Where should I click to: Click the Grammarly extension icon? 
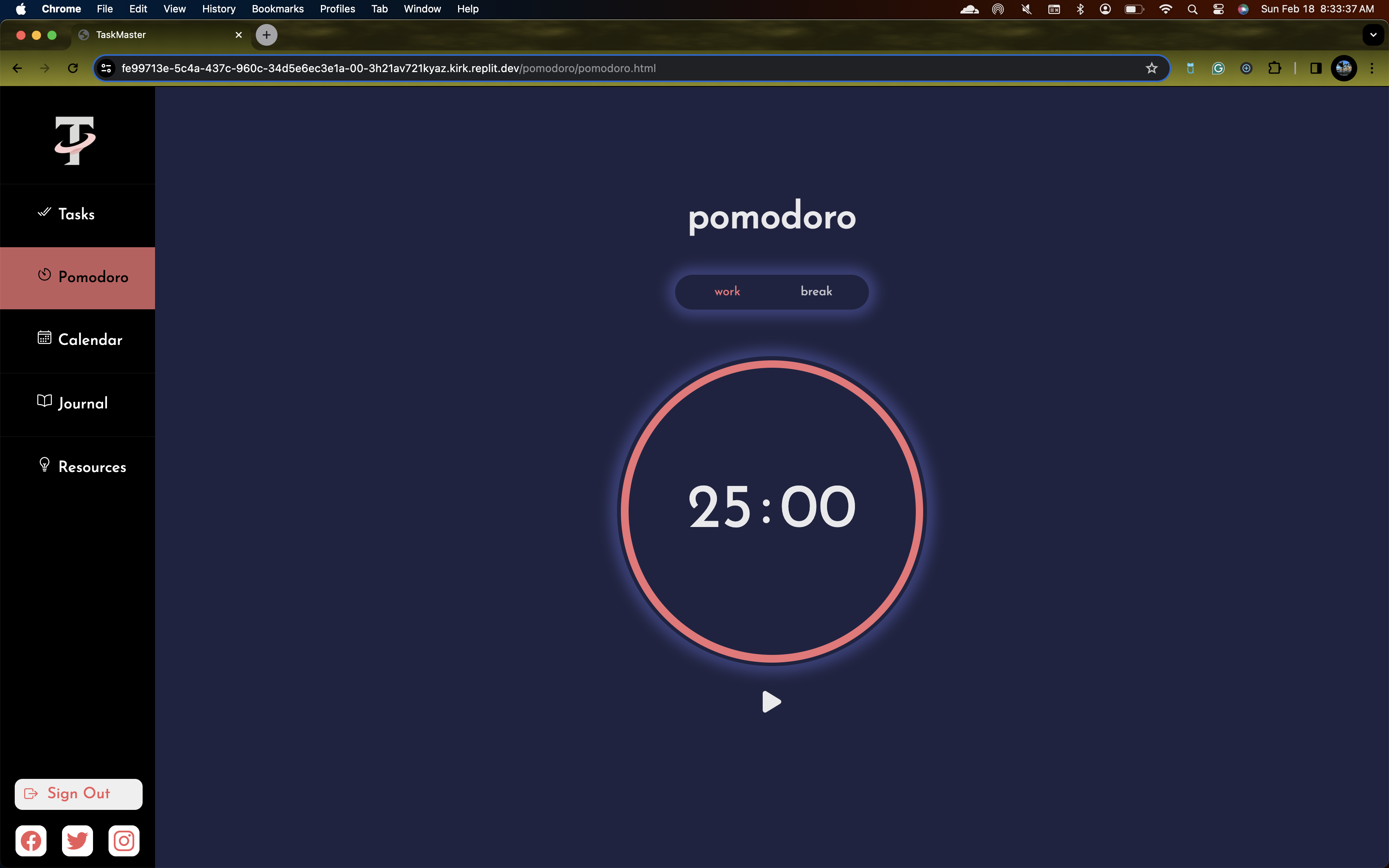1218,68
